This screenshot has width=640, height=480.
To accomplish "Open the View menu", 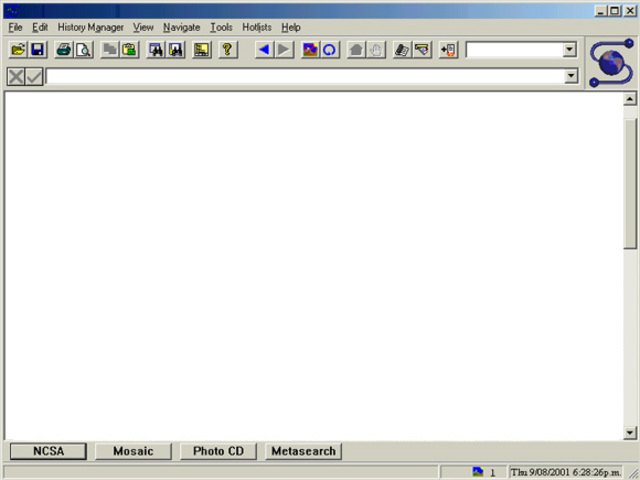I will click(x=143, y=27).
